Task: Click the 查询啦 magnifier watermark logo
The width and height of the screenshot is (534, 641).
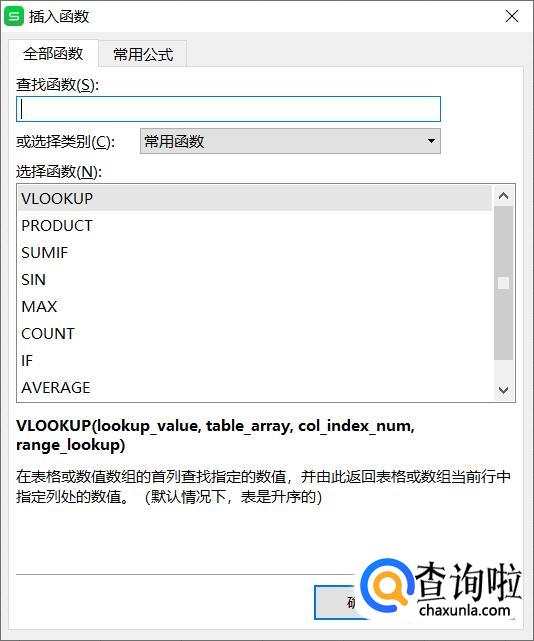Action: (386, 587)
